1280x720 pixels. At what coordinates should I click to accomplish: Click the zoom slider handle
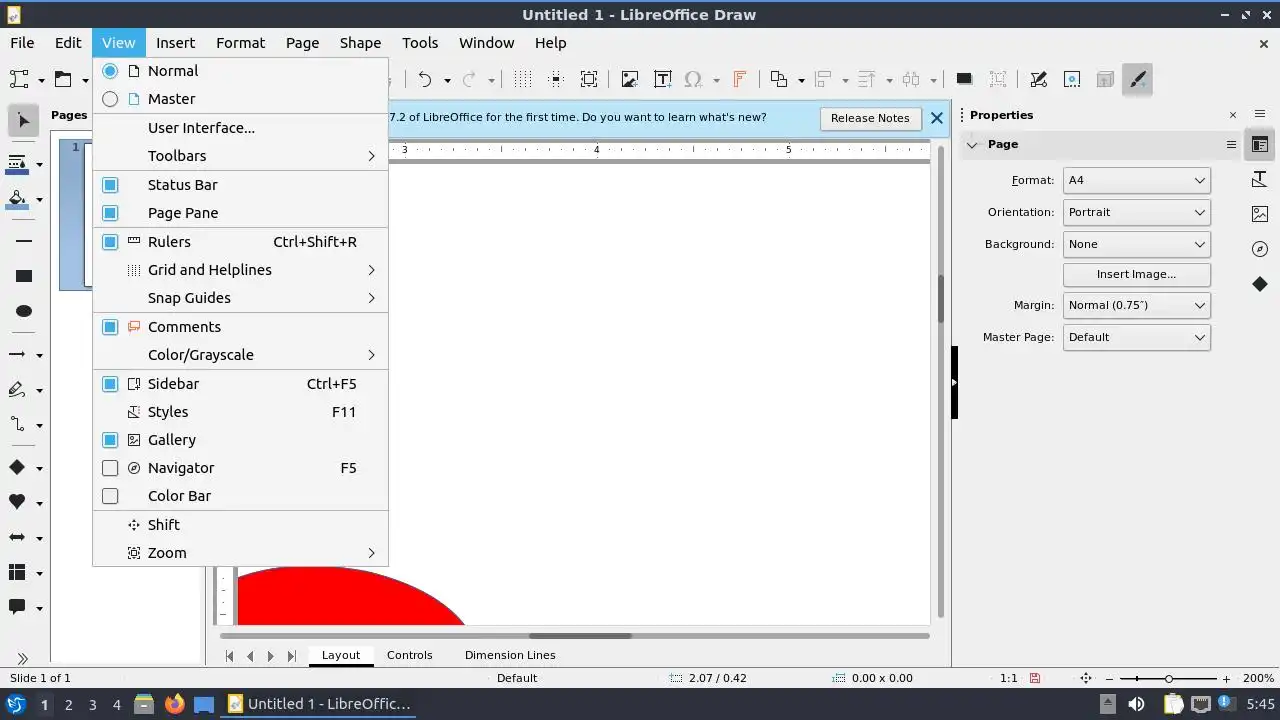coord(1168,678)
